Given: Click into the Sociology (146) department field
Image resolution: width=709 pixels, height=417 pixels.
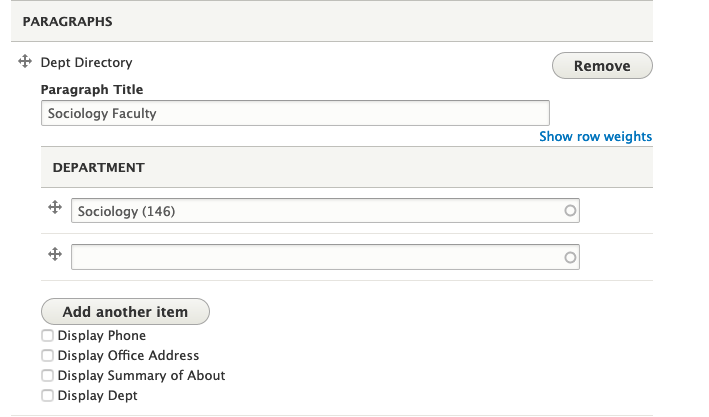Looking at the screenshot, I should [x=315, y=211].
